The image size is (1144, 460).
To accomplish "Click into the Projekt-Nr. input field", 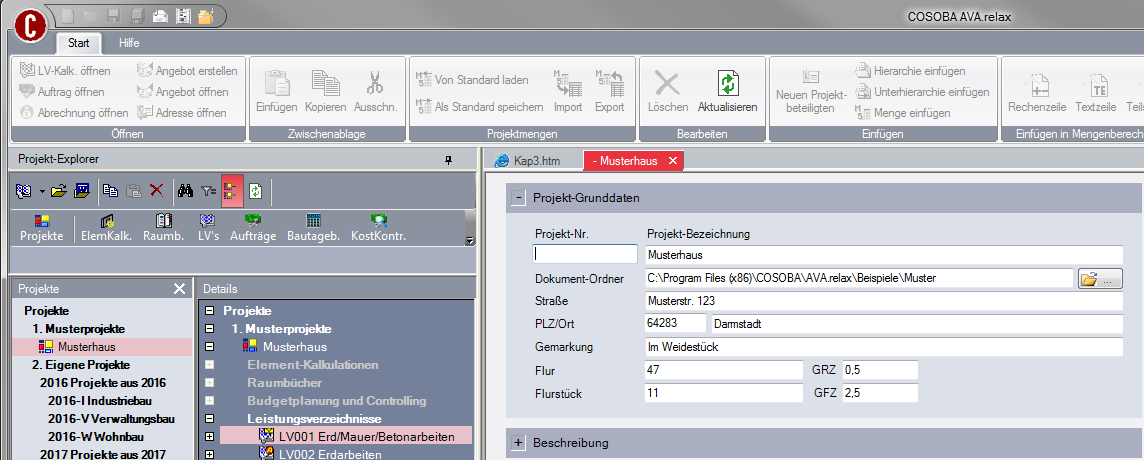I will click(586, 255).
